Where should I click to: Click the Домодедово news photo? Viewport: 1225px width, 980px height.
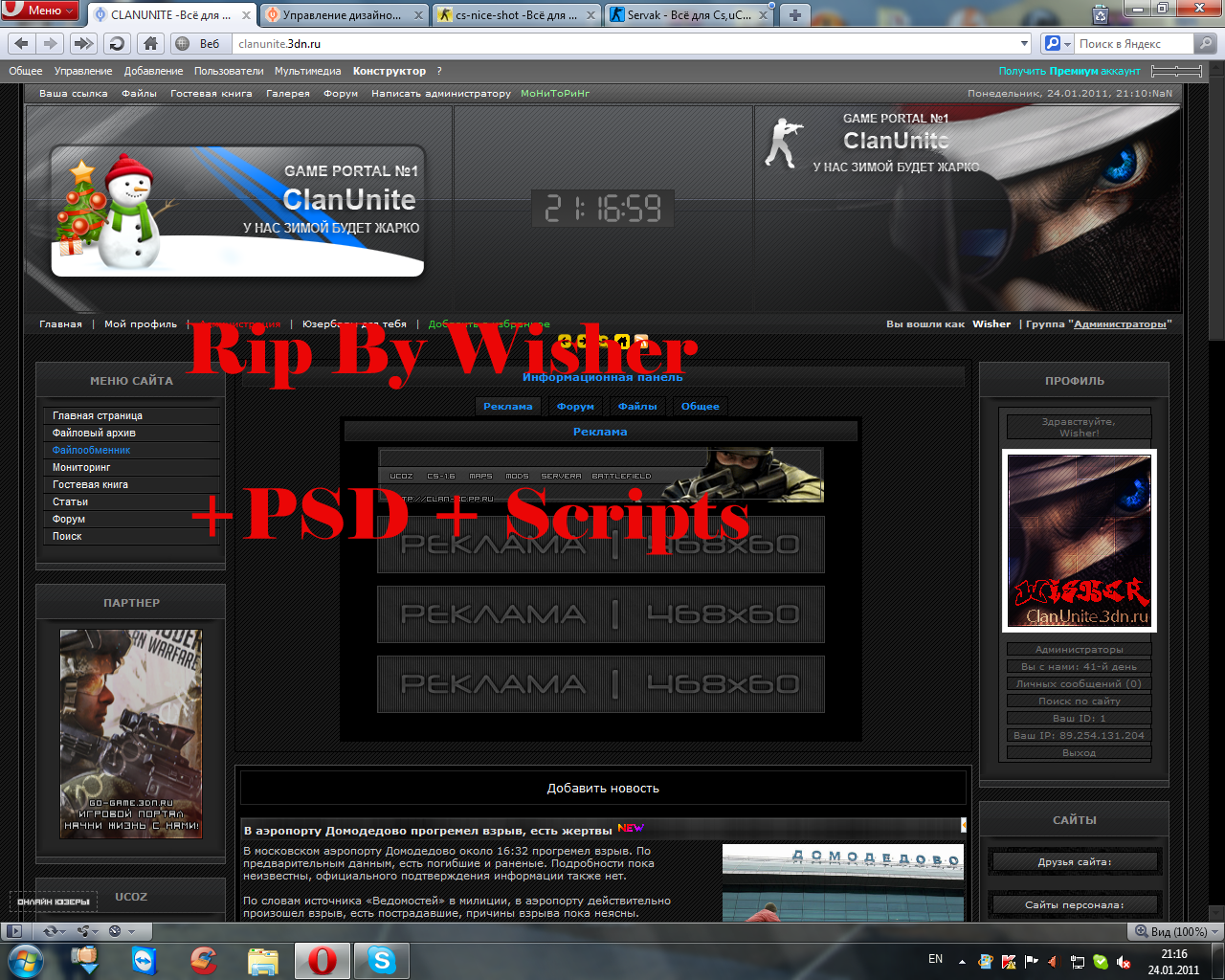[x=842, y=881]
